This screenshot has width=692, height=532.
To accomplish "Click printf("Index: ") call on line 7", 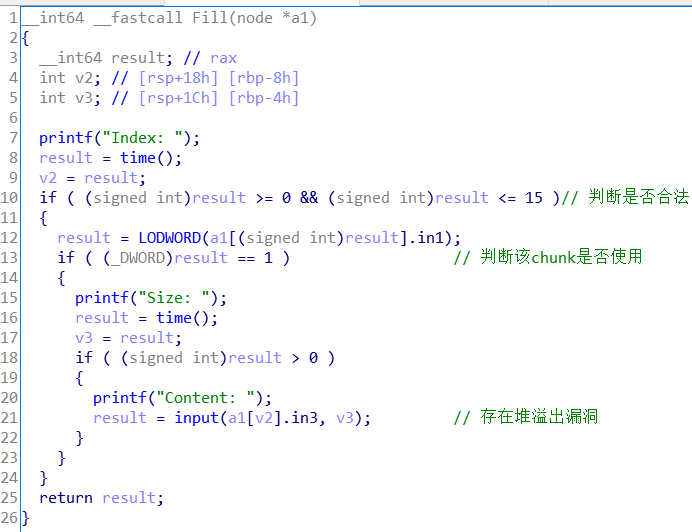I will click(119, 138).
